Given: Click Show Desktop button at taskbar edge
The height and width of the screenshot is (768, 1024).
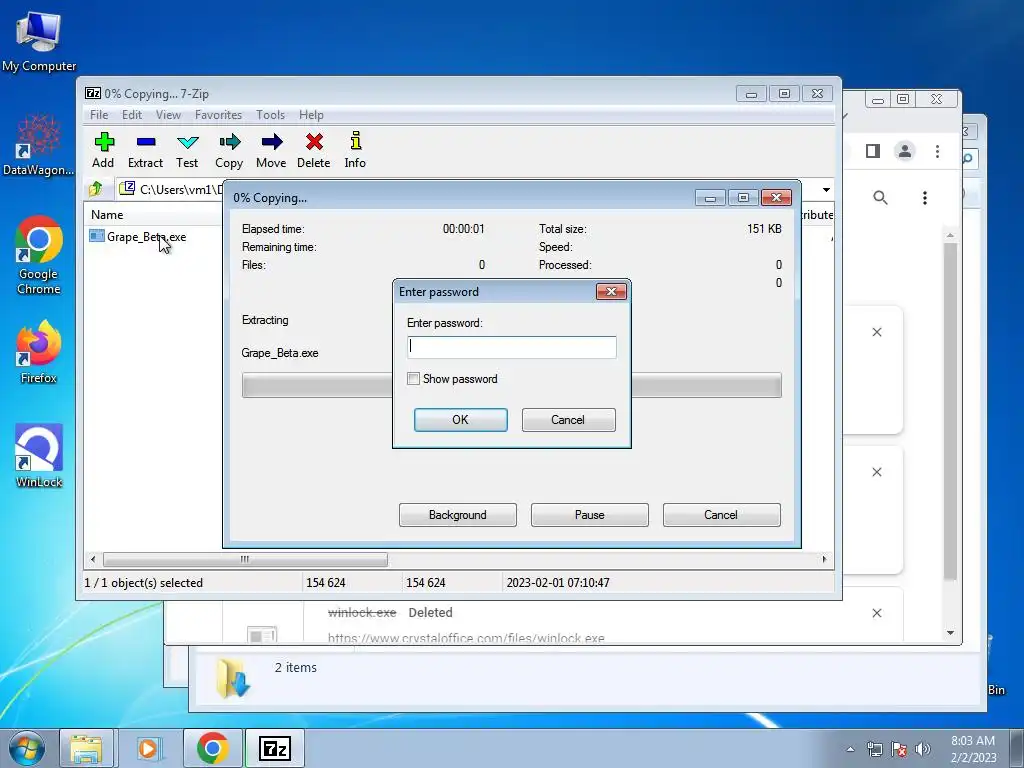Looking at the screenshot, I should pyautogui.click(x=1017, y=748).
